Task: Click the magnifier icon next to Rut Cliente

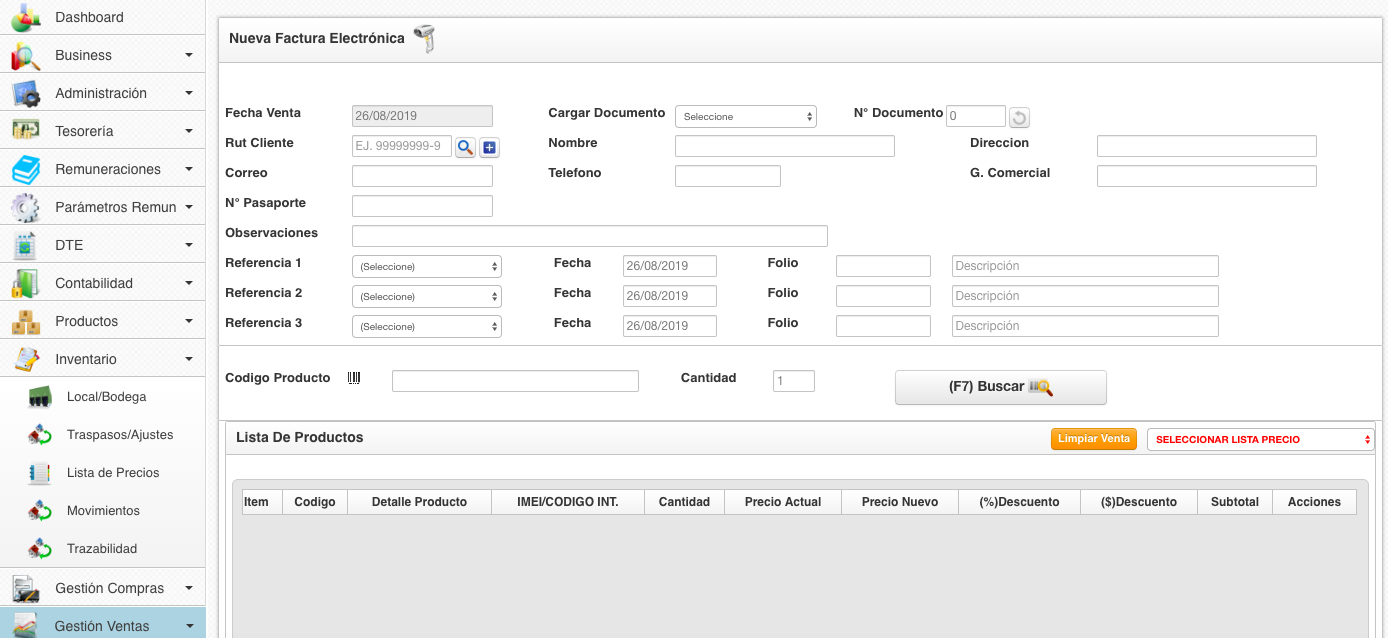Action: (465, 148)
